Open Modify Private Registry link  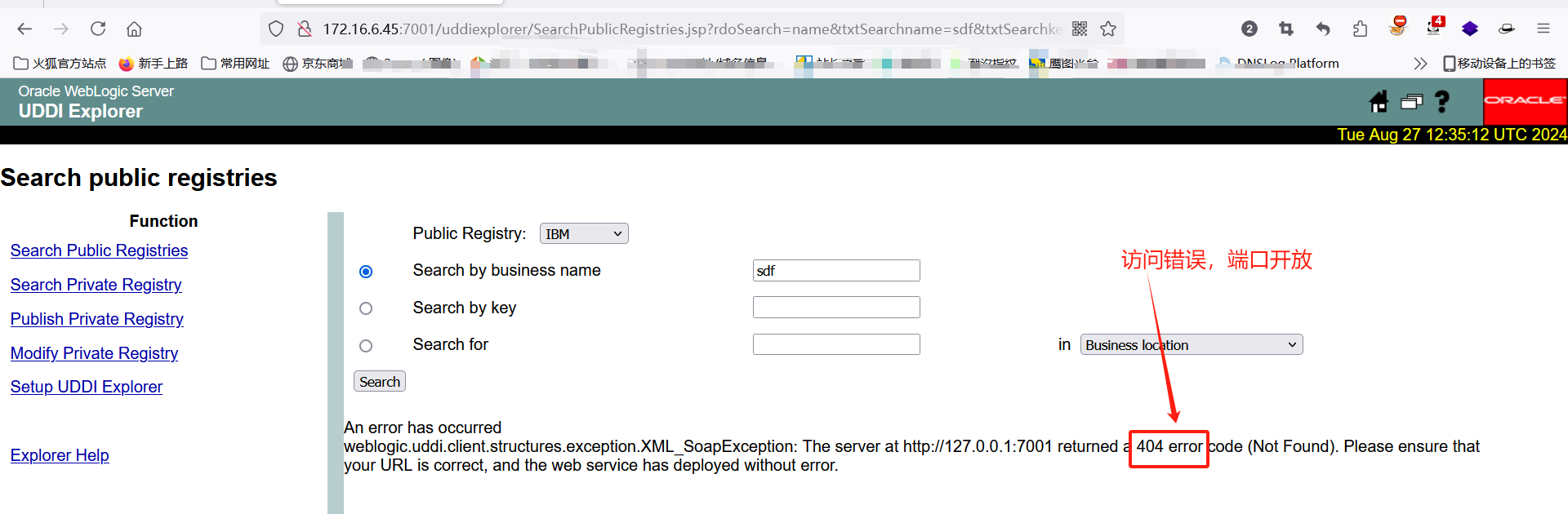tap(94, 353)
